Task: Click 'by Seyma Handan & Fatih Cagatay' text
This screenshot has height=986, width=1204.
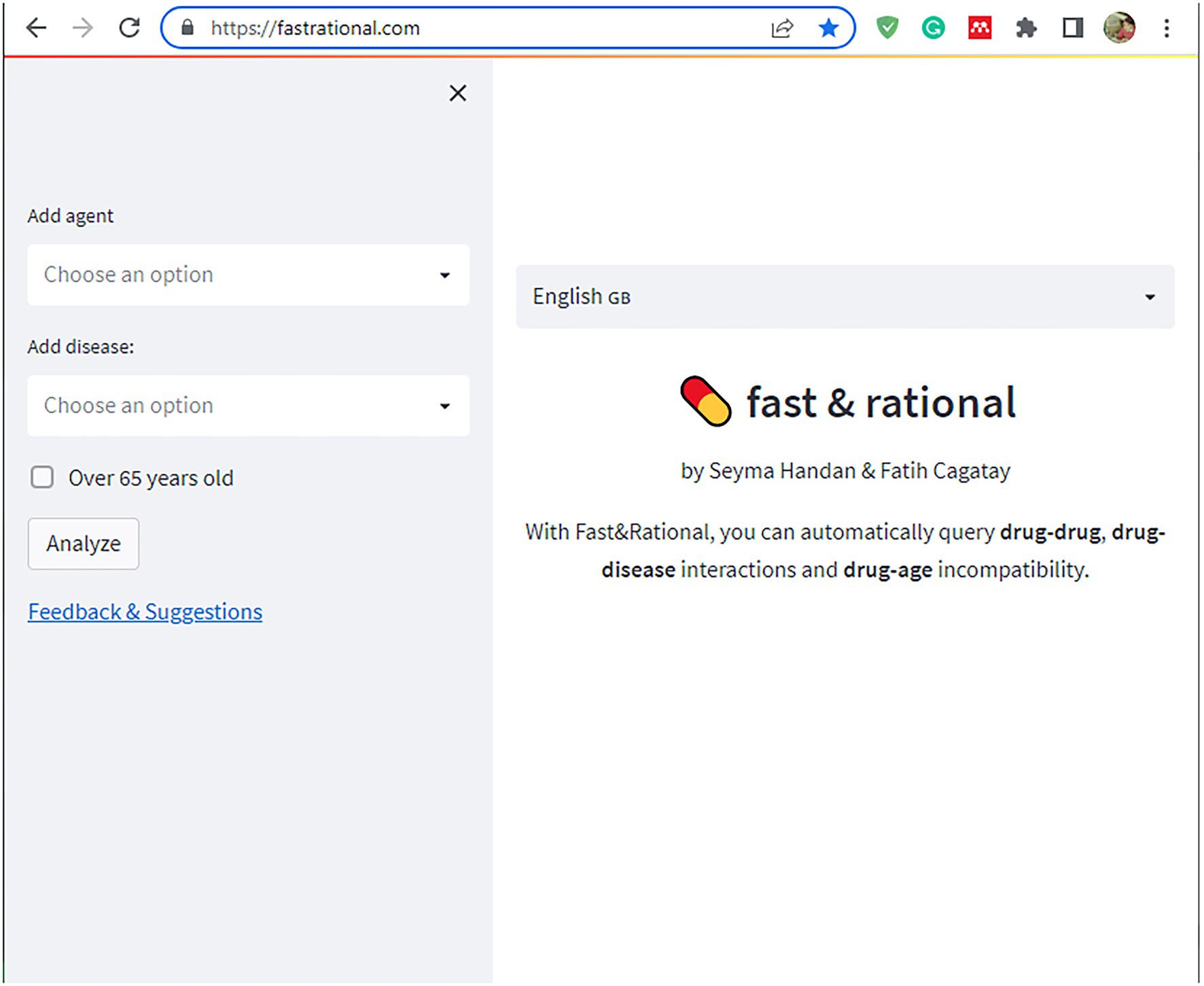Action: pyautogui.click(x=845, y=471)
